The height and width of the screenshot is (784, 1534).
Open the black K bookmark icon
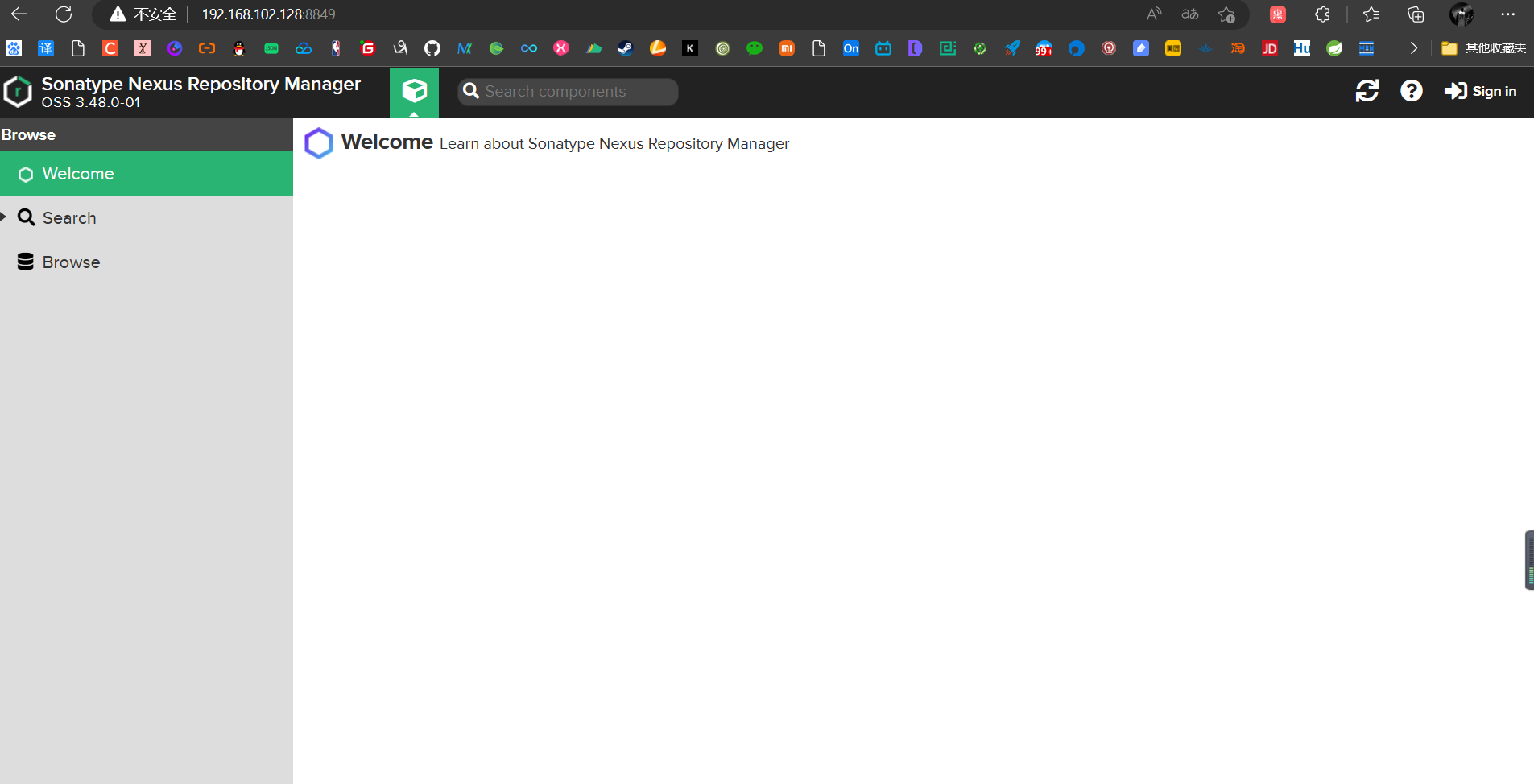[x=690, y=48]
